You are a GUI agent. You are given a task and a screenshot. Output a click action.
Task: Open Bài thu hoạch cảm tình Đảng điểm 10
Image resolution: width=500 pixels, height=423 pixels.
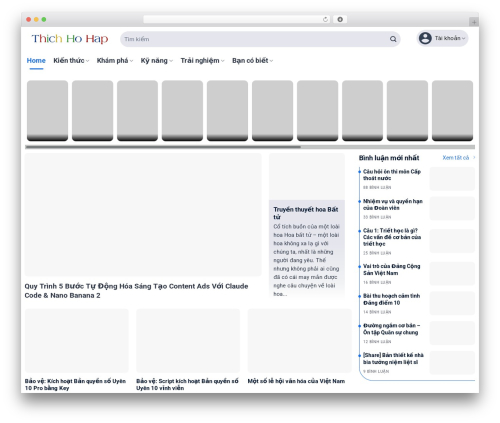391,299
